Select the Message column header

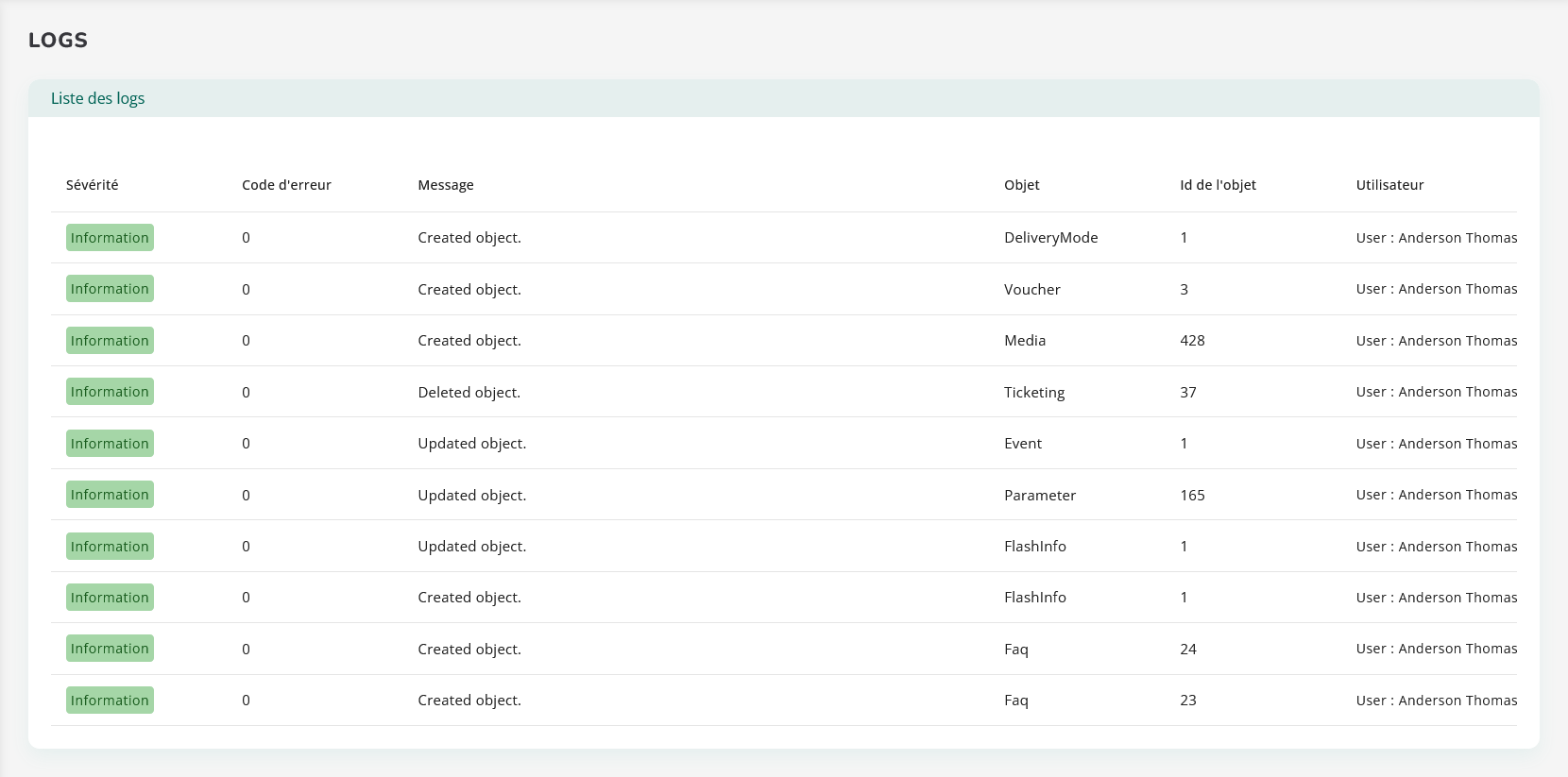[446, 185]
